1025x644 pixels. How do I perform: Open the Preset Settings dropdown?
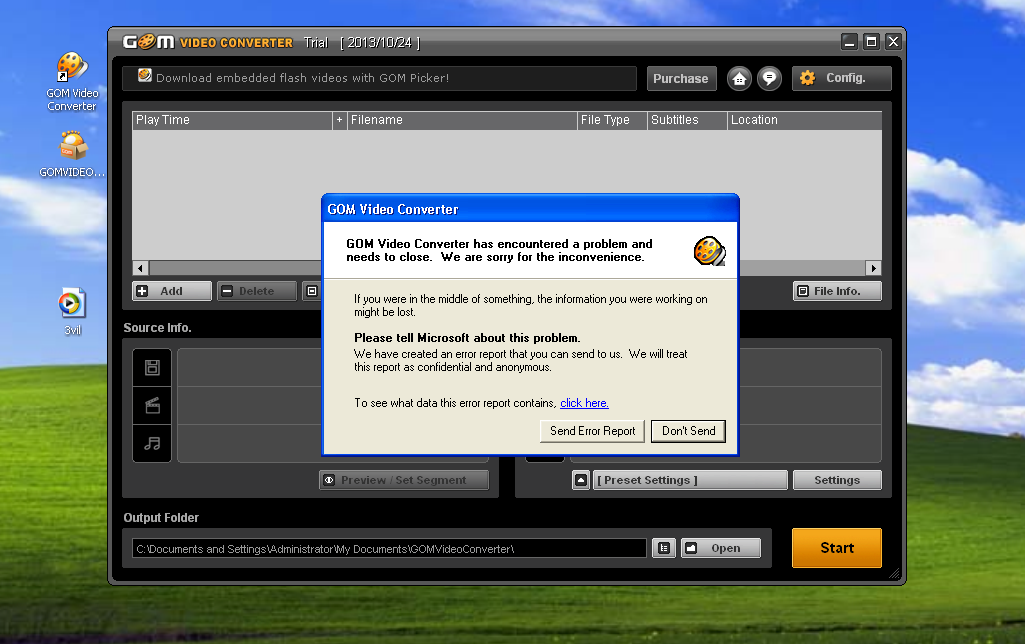pyautogui.click(x=690, y=480)
